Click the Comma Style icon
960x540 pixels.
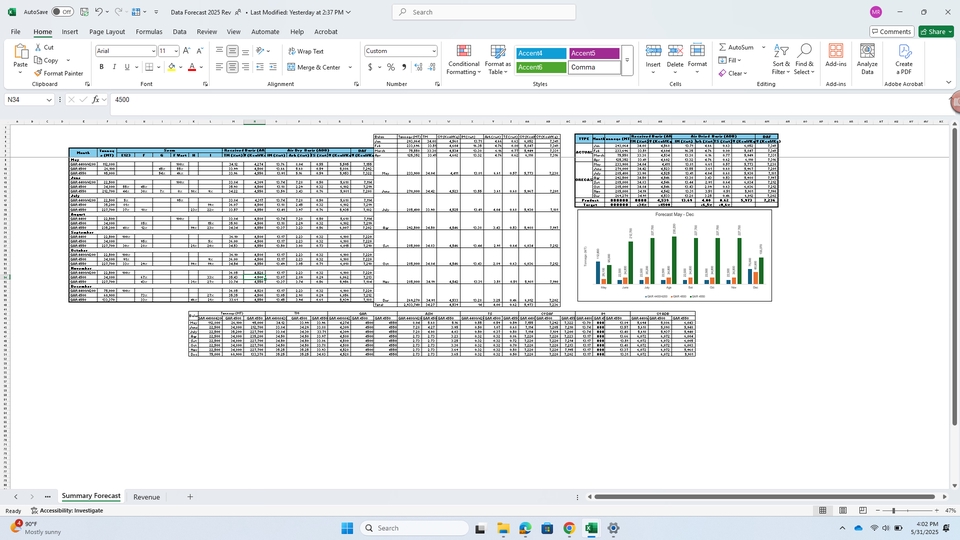point(404,67)
